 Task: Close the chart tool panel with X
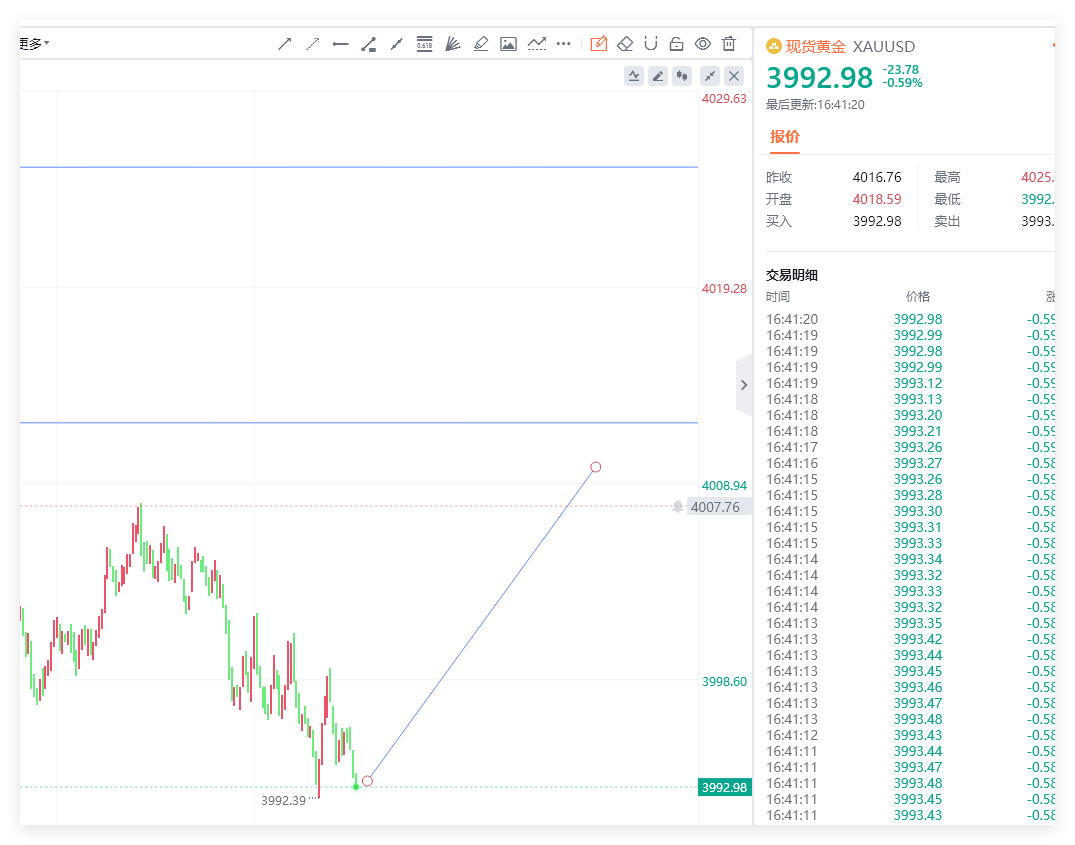point(734,76)
